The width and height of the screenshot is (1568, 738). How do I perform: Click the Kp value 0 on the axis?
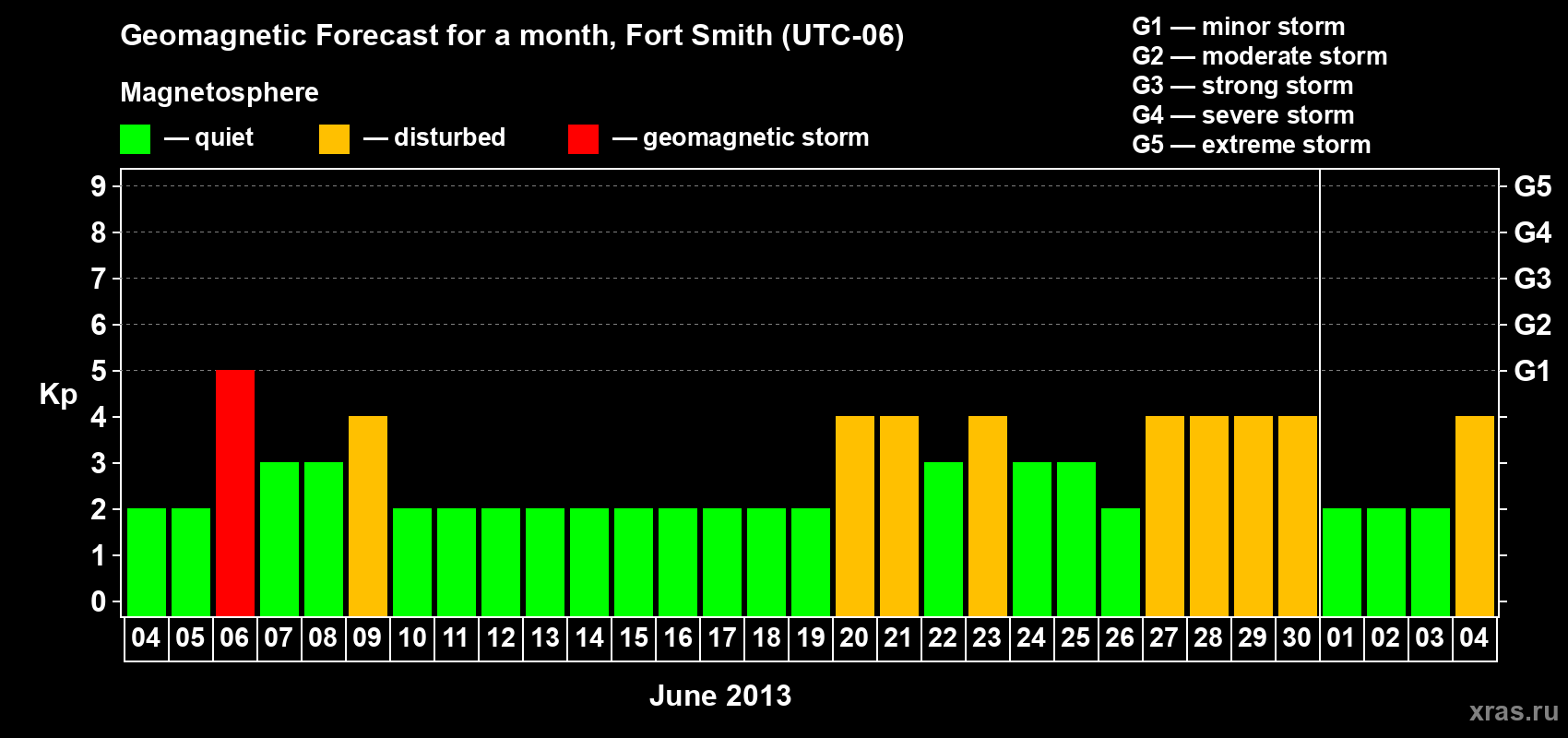click(x=99, y=601)
